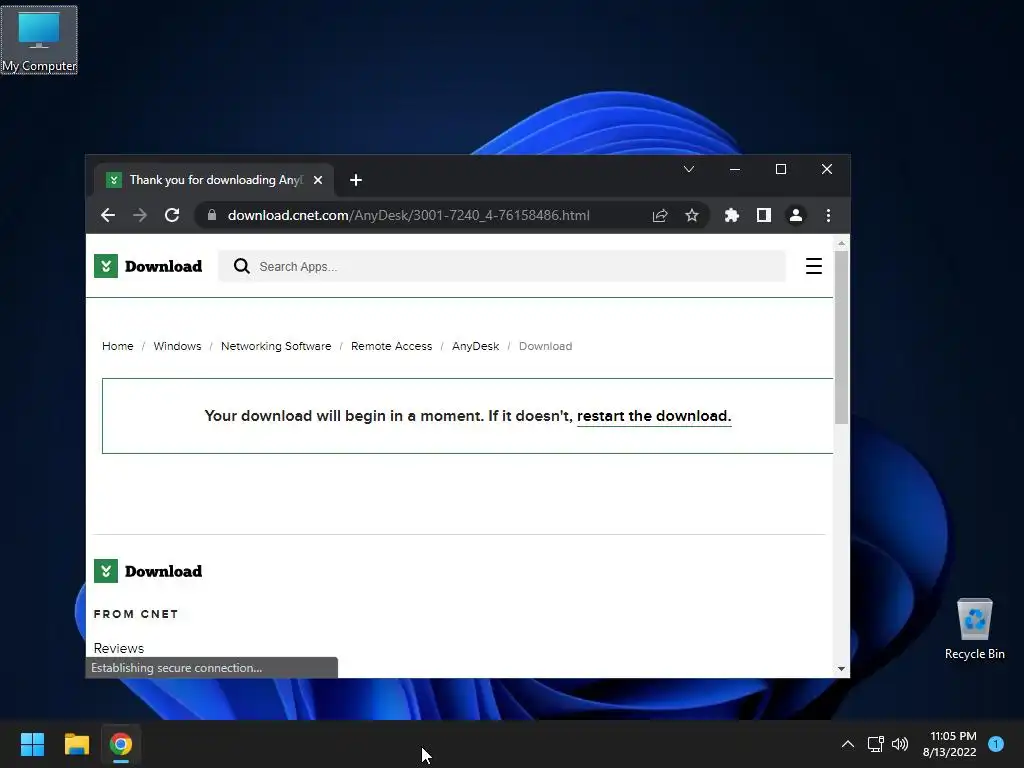
Task: Share this page using the share icon
Action: [660, 216]
